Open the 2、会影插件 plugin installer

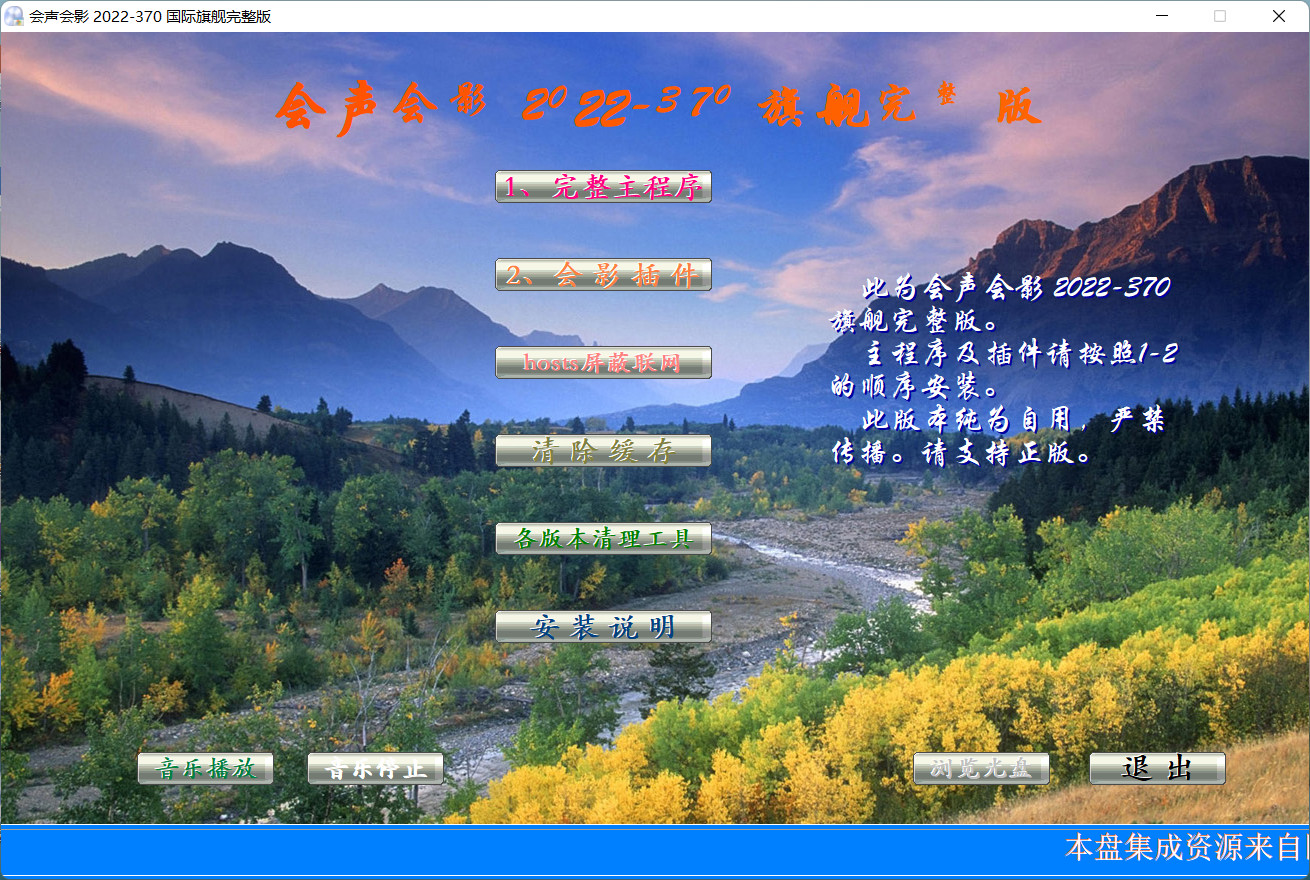pos(603,275)
